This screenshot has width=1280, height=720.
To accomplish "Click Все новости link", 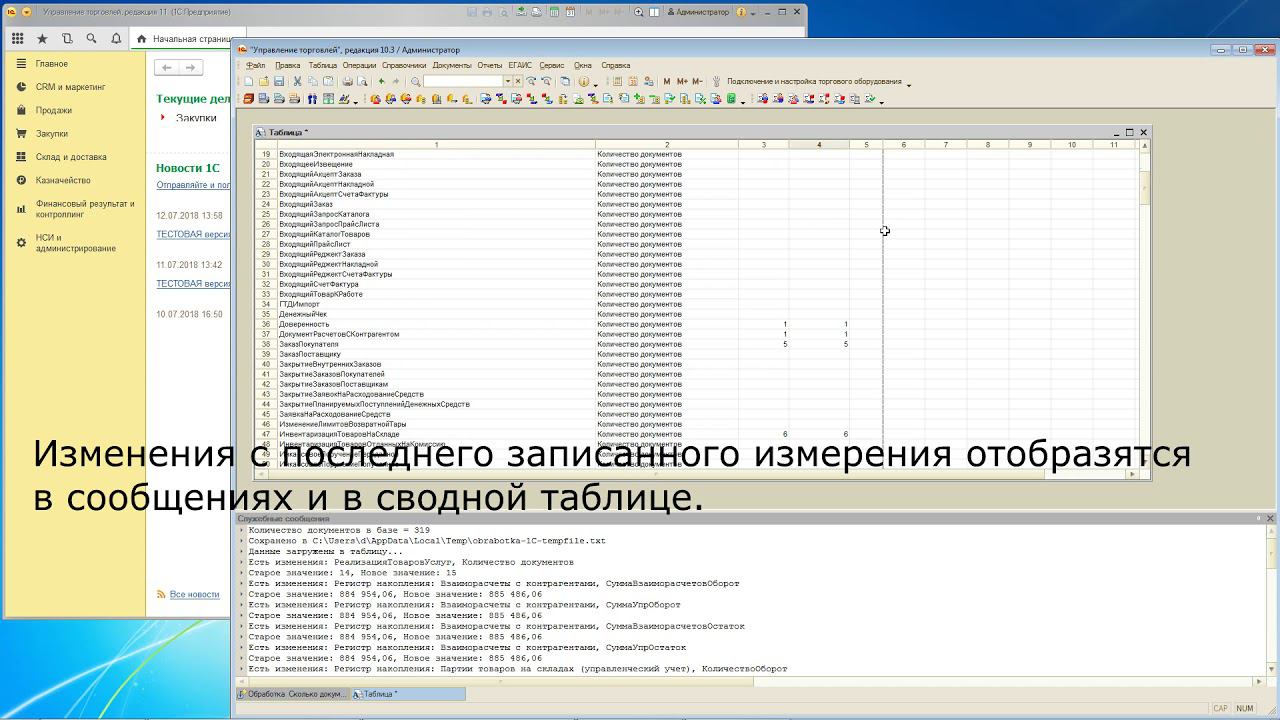I will pos(194,594).
